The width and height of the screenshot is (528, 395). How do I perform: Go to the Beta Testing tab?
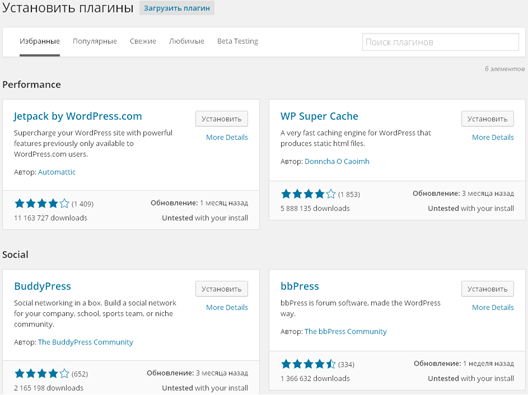click(x=237, y=41)
